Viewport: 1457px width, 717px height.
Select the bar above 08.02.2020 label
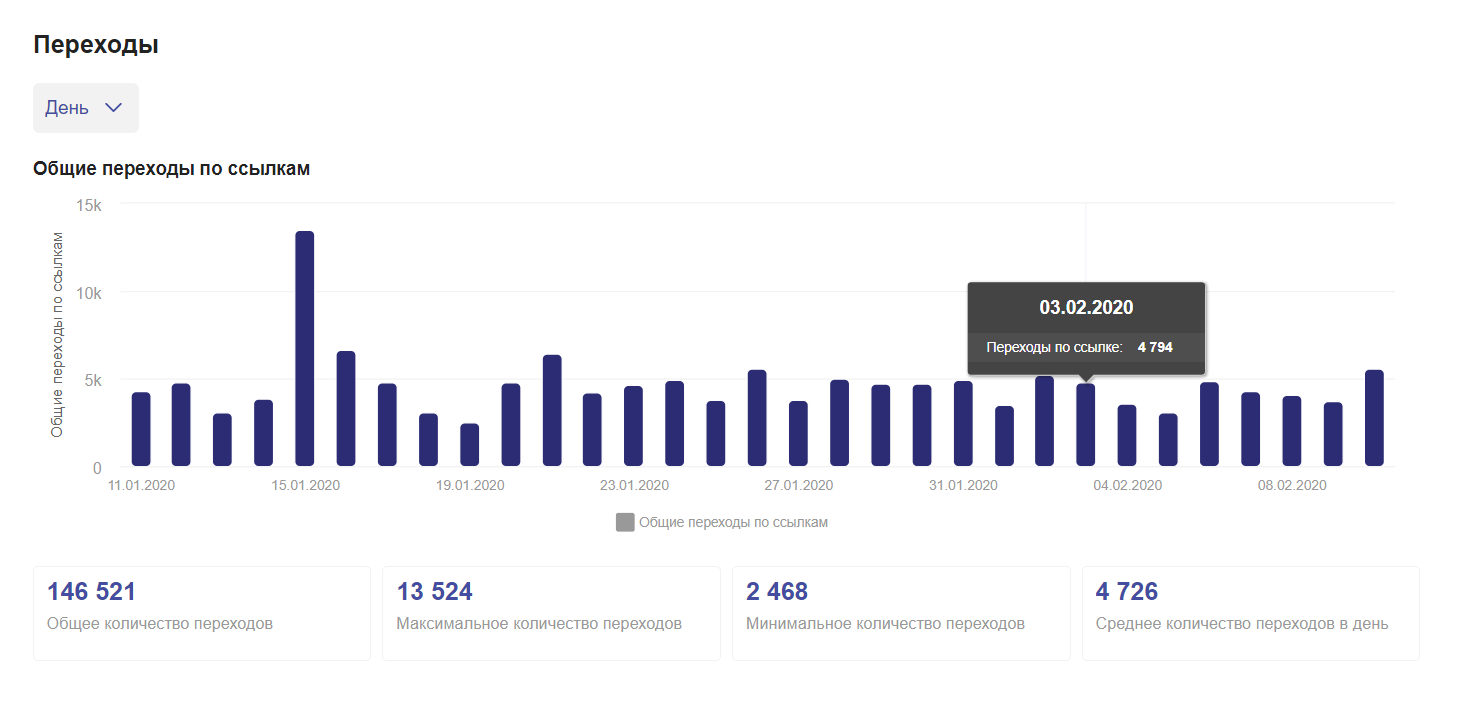[1292, 431]
